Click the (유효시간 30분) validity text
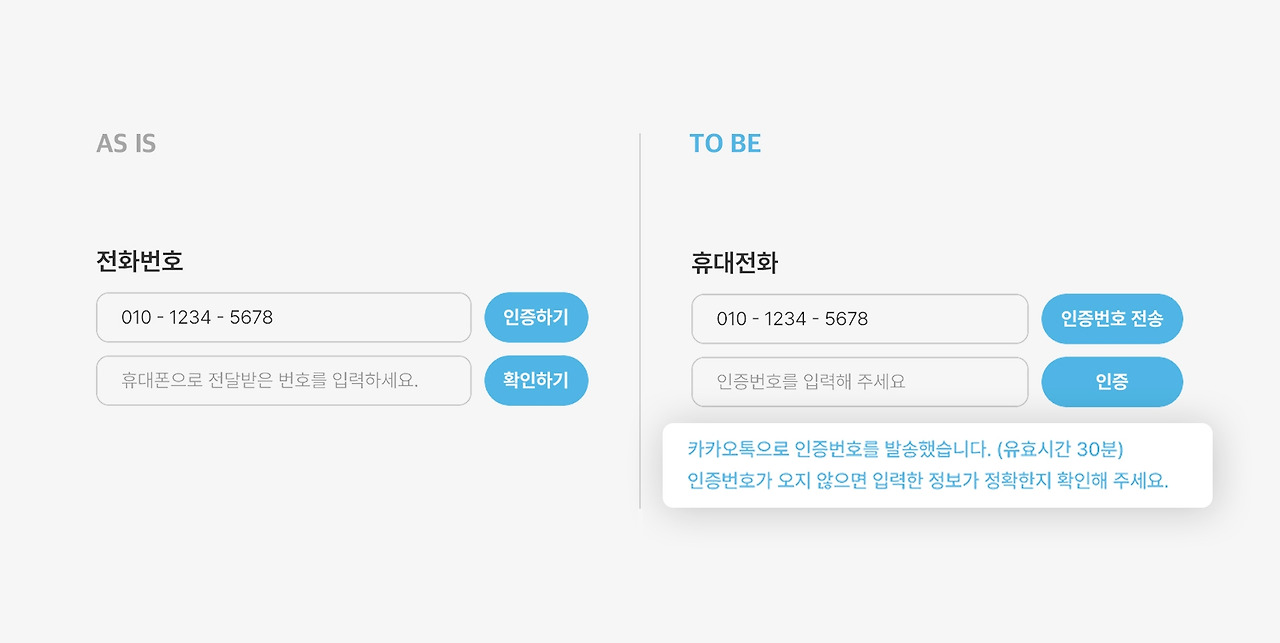1280x643 pixels. coord(1060,450)
